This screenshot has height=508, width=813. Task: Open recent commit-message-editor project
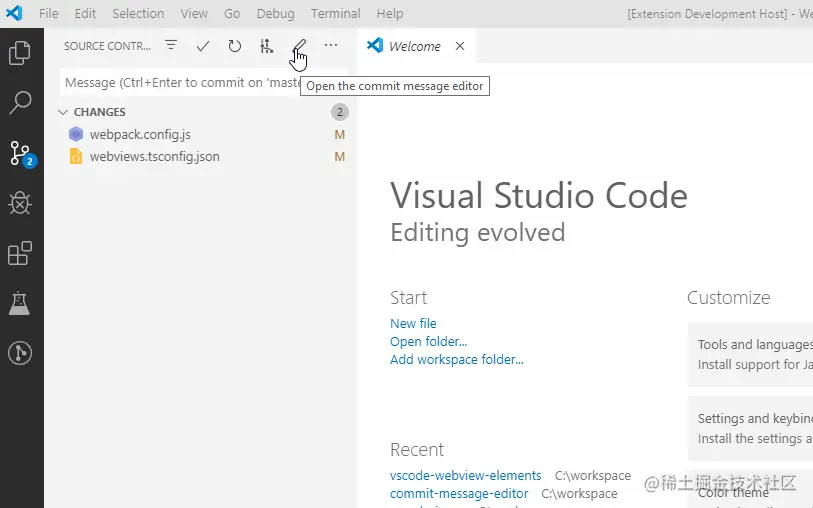pos(459,493)
